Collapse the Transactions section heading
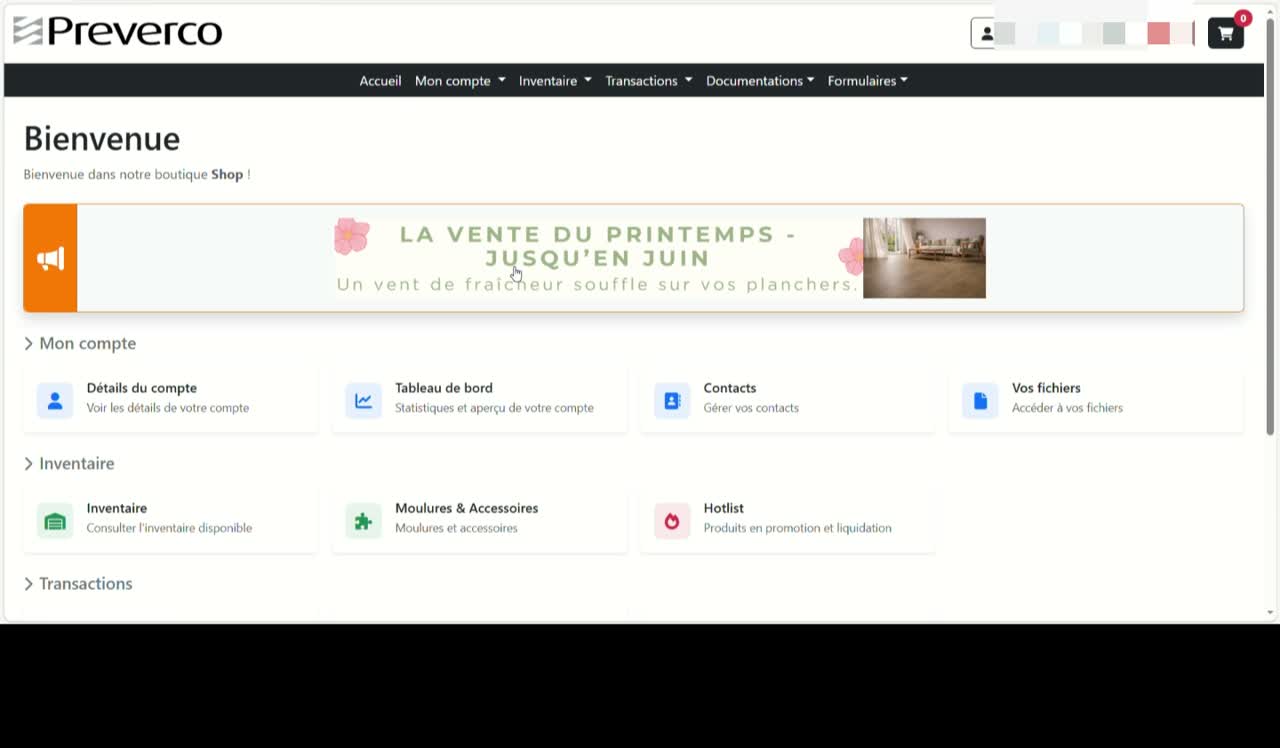The height and width of the screenshot is (748, 1280). pos(78,584)
